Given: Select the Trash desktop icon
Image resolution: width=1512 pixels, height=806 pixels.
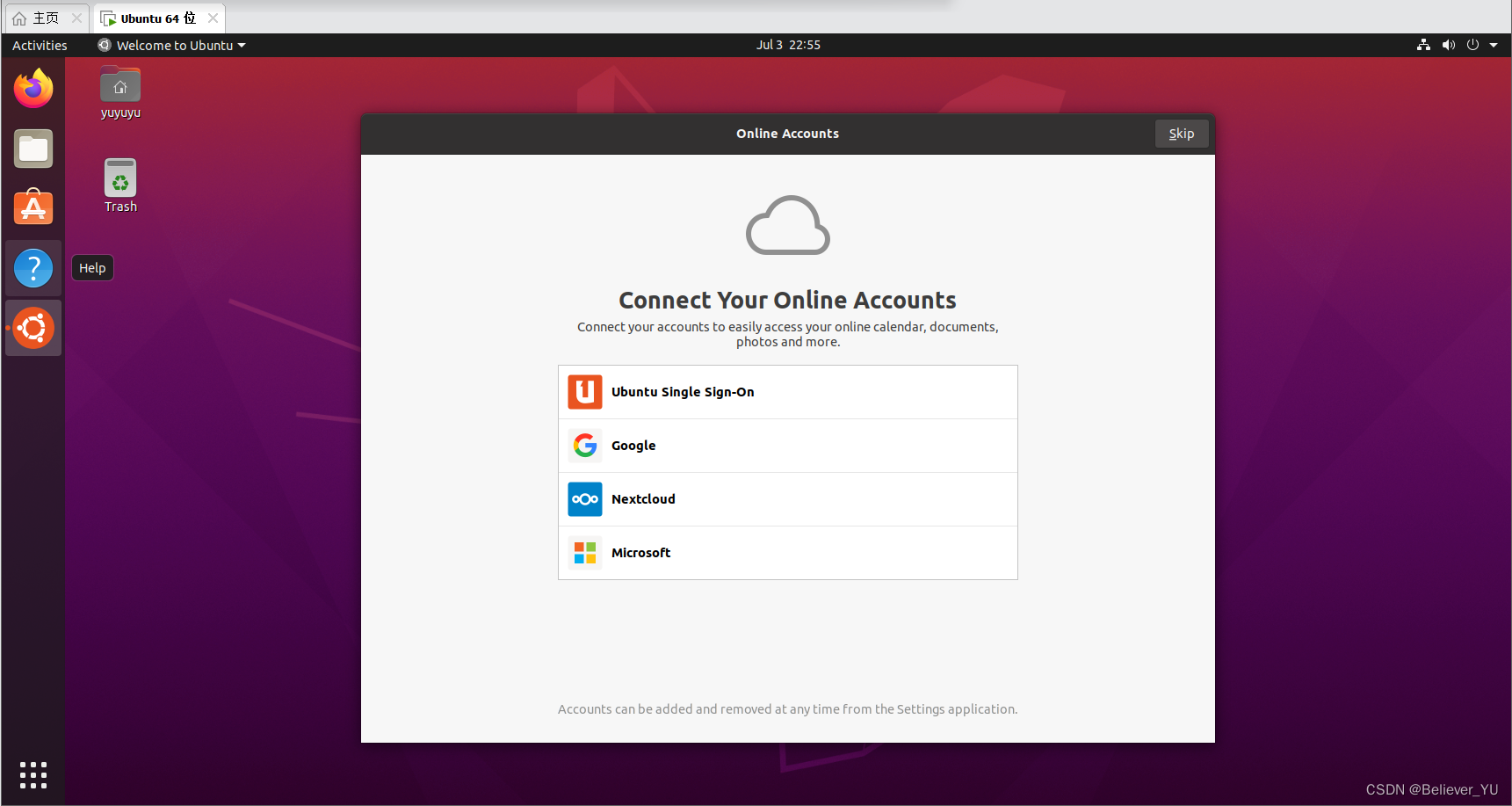Looking at the screenshot, I should (120, 186).
